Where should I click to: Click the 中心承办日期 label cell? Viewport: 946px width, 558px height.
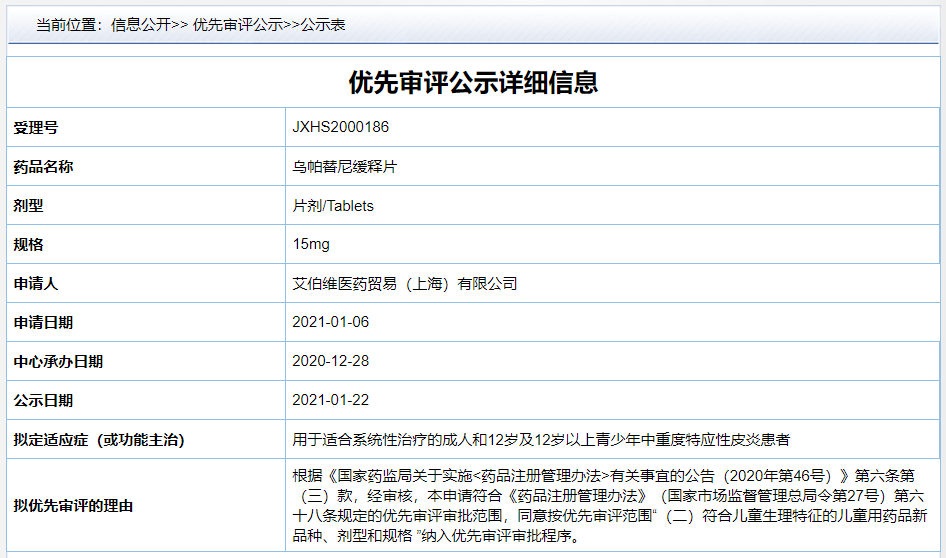click(x=145, y=361)
